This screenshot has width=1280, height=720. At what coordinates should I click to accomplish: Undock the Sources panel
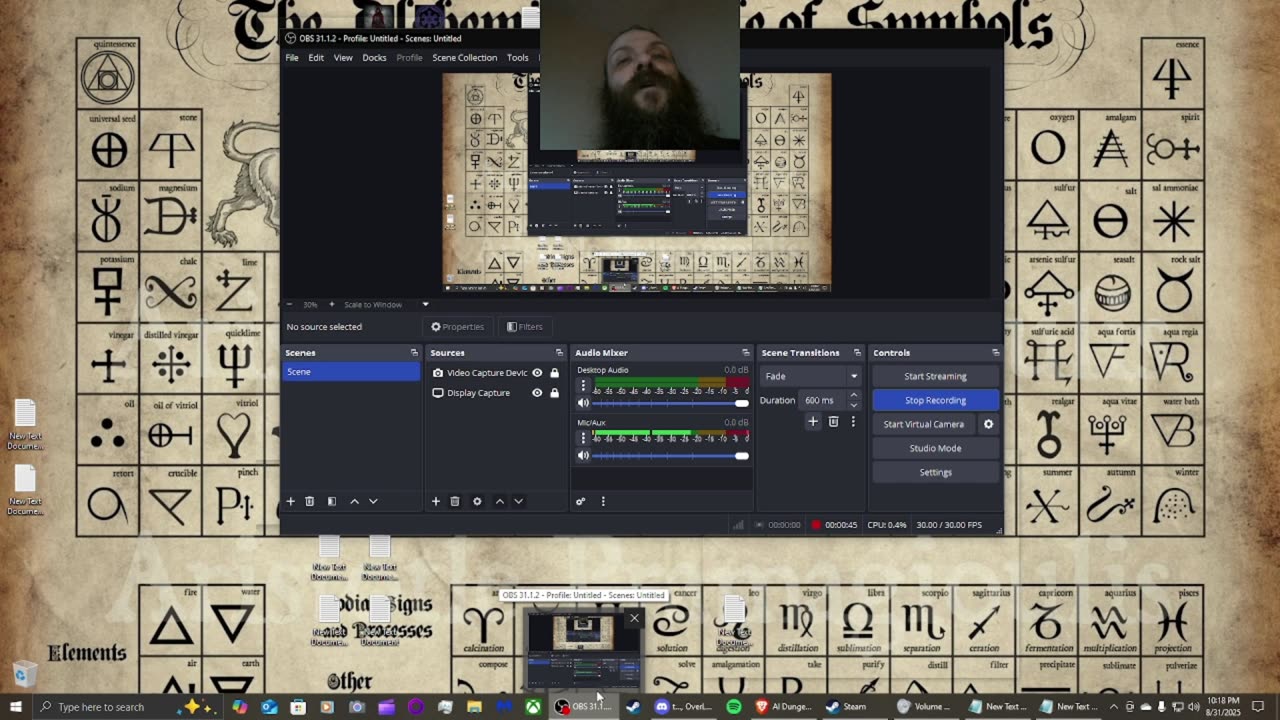point(559,353)
